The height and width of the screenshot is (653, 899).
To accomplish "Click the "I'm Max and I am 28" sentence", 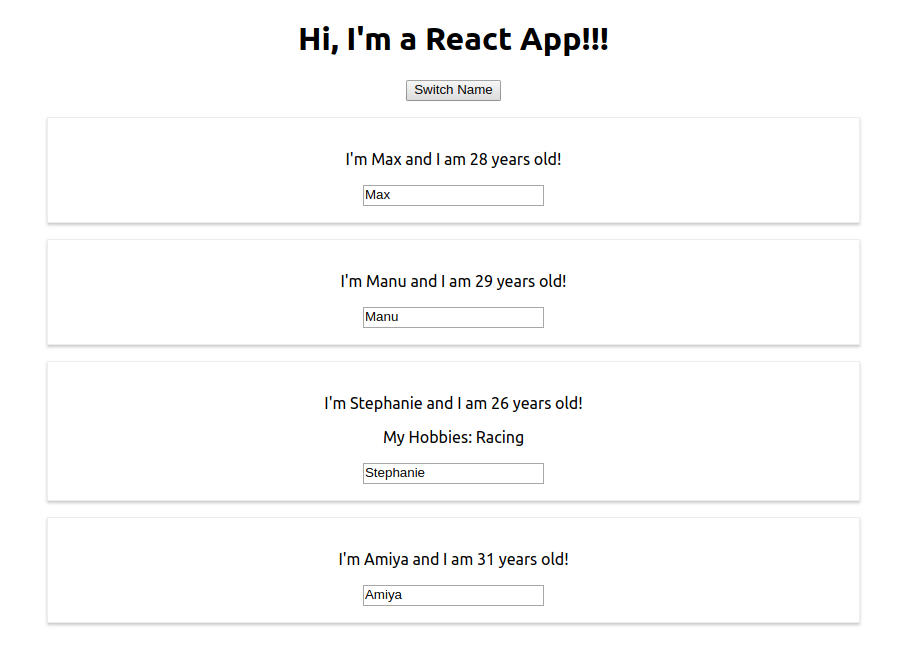I will 453,159.
